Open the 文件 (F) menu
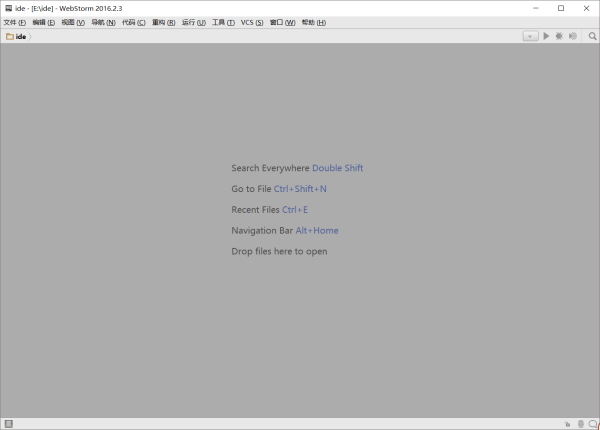Image resolution: width=600 pixels, height=430 pixels. coord(15,23)
